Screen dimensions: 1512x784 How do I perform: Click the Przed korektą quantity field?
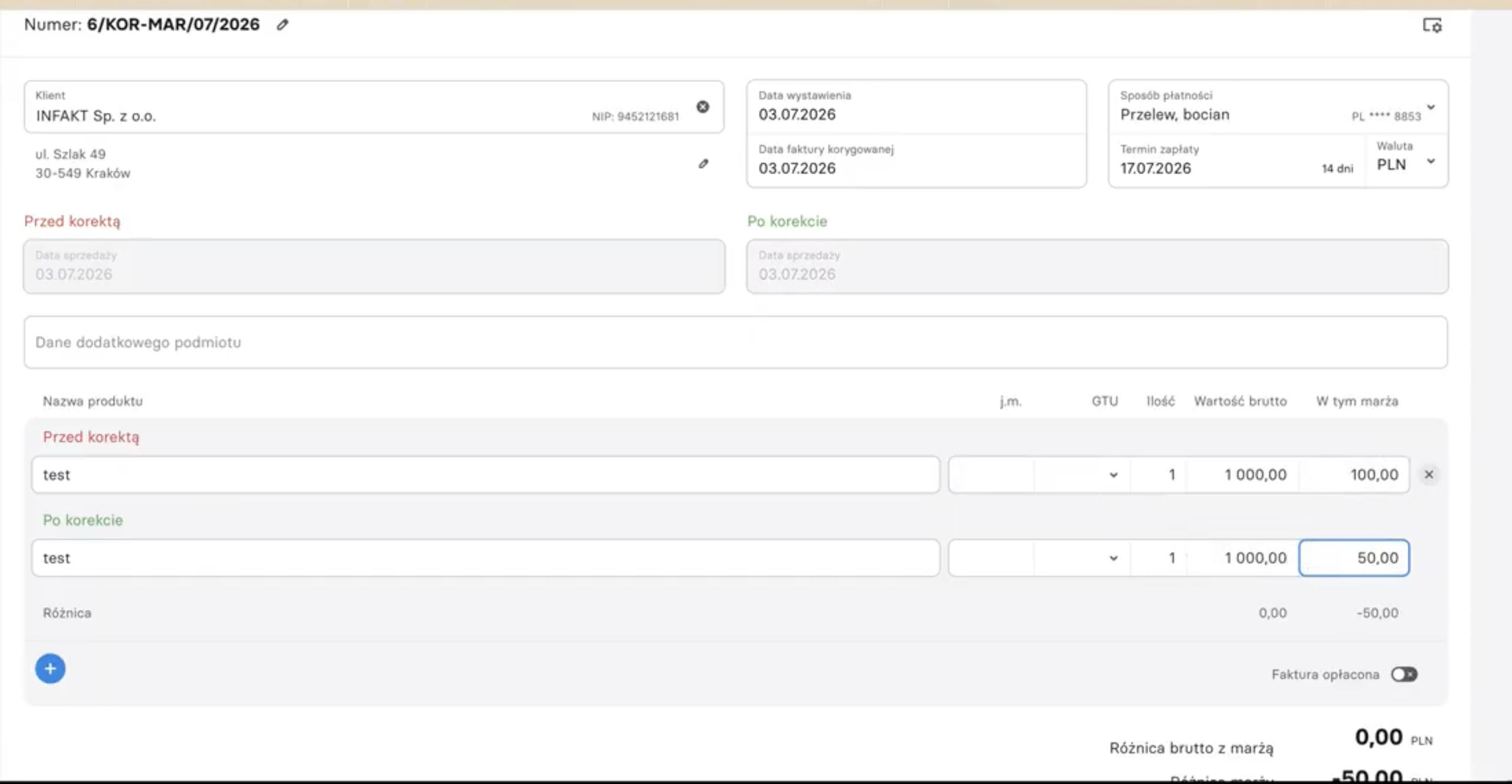pyautogui.click(x=1159, y=475)
